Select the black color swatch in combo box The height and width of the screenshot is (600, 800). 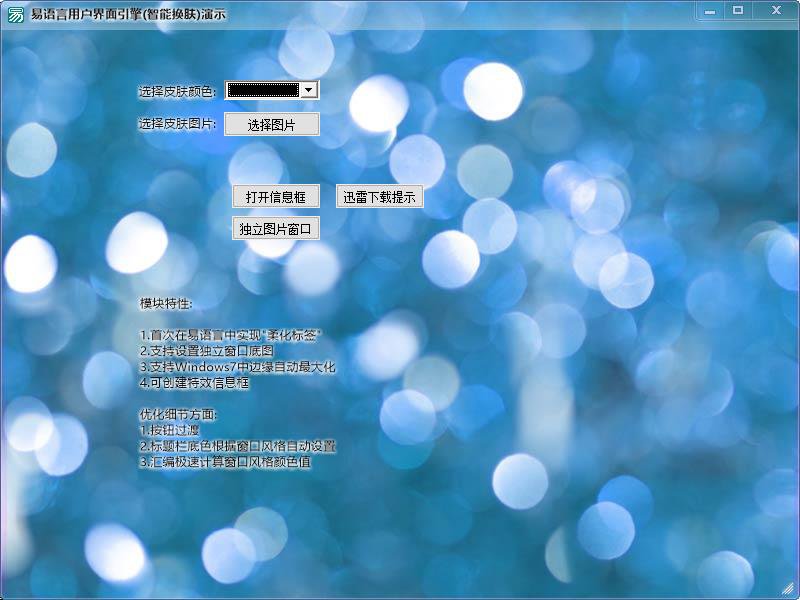coord(263,90)
